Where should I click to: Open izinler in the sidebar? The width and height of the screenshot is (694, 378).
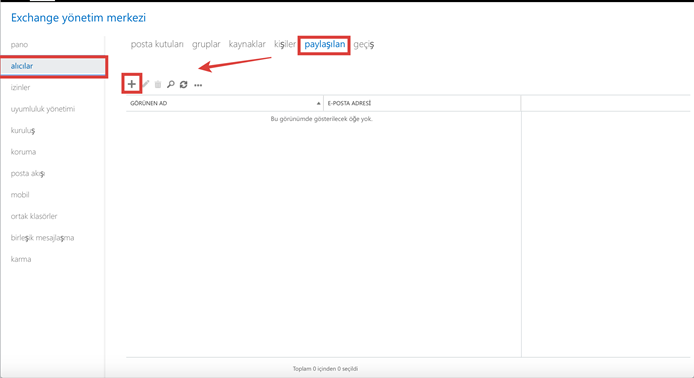[x=20, y=87]
